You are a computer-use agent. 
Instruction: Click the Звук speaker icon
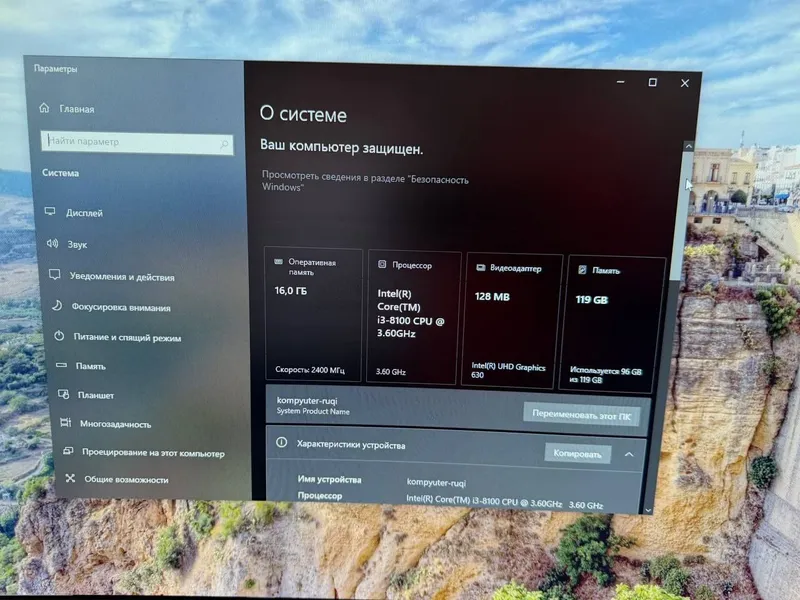52,243
